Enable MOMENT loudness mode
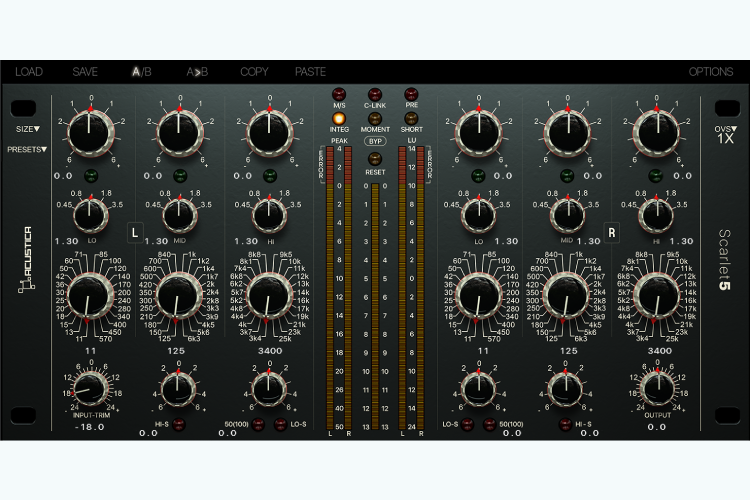The image size is (750, 500). tap(375, 118)
